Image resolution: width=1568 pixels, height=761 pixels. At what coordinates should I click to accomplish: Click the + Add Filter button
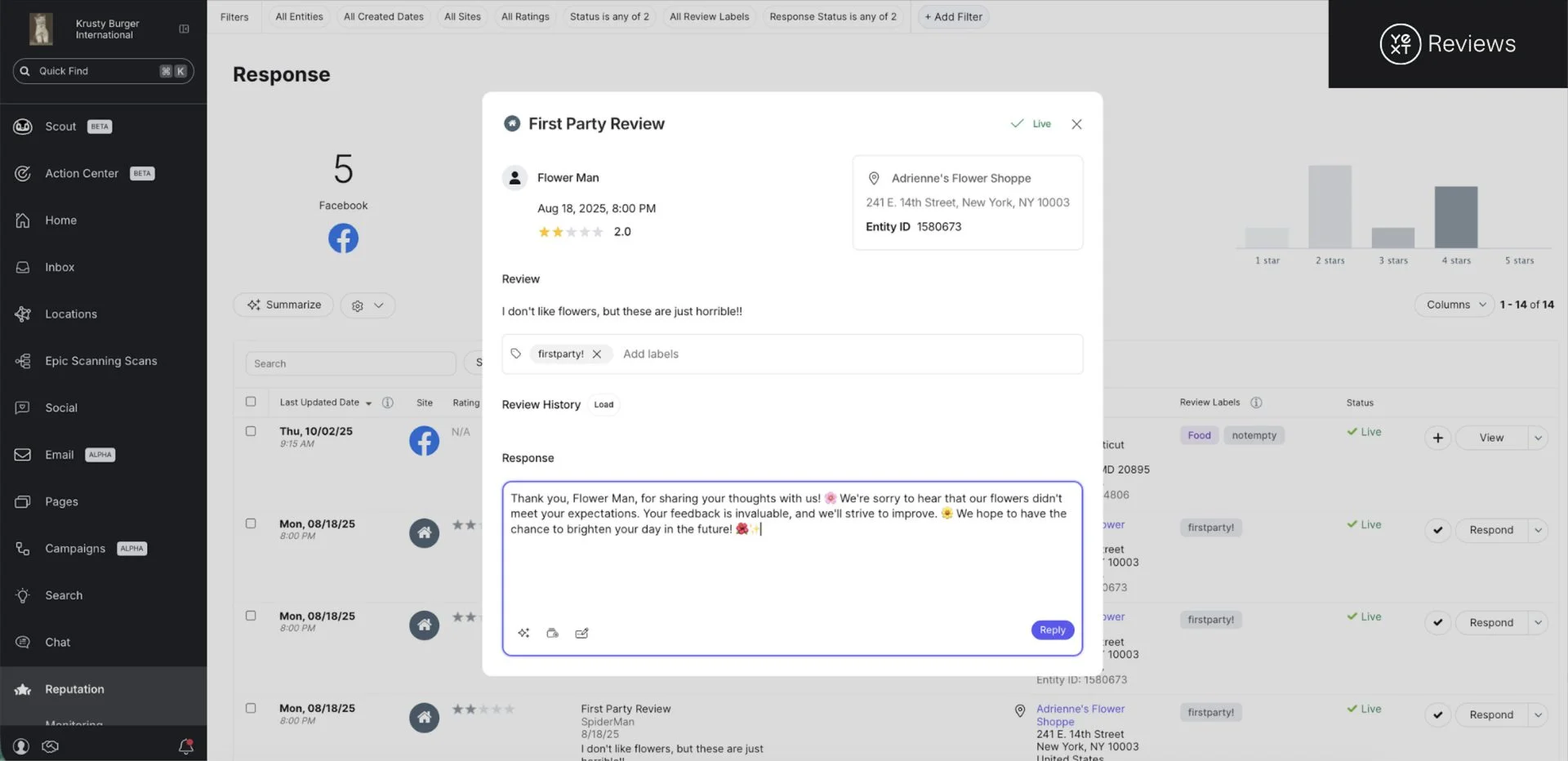(x=953, y=16)
